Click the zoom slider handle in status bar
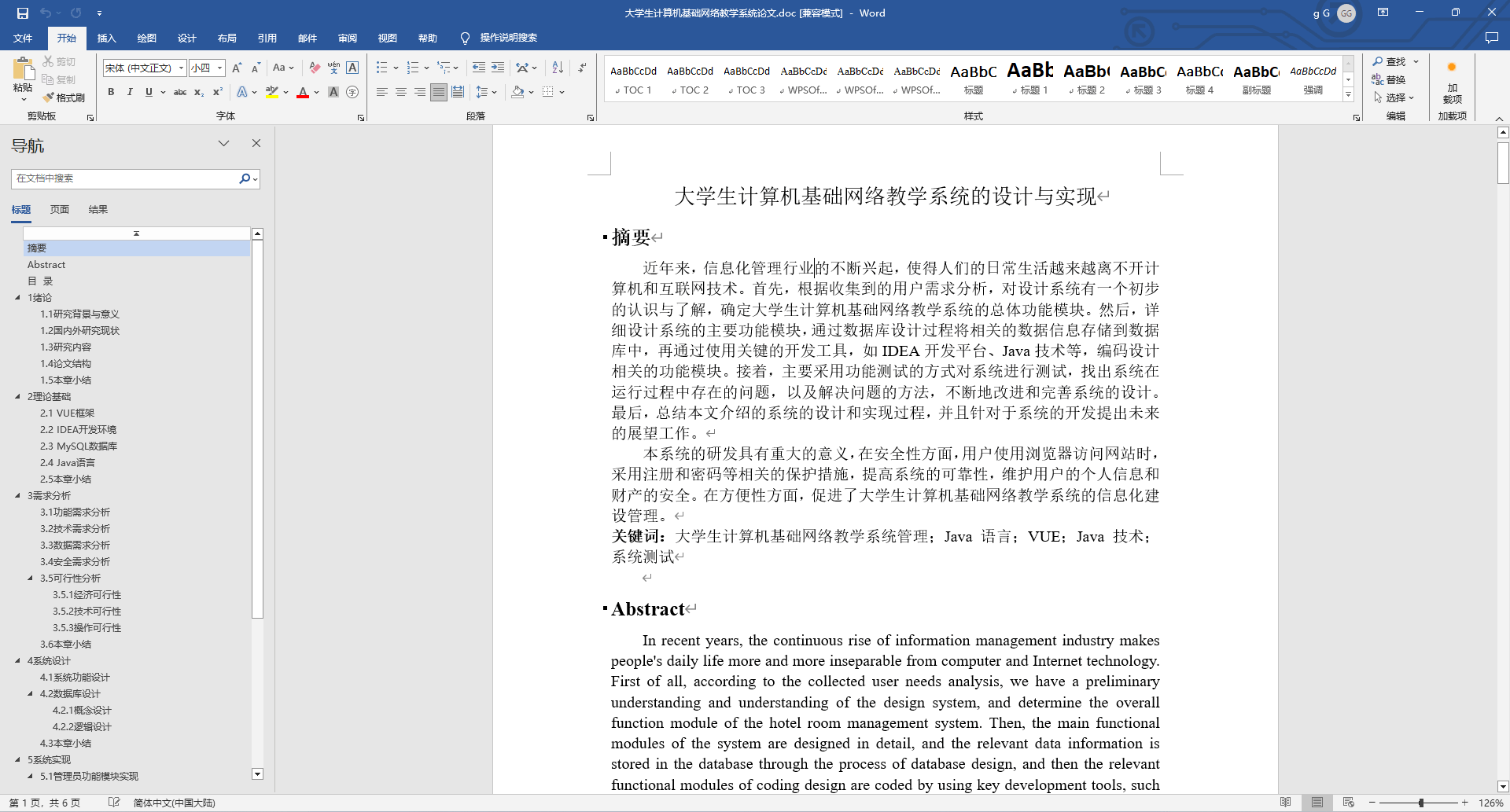The height and width of the screenshot is (812, 1510). (1421, 803)
